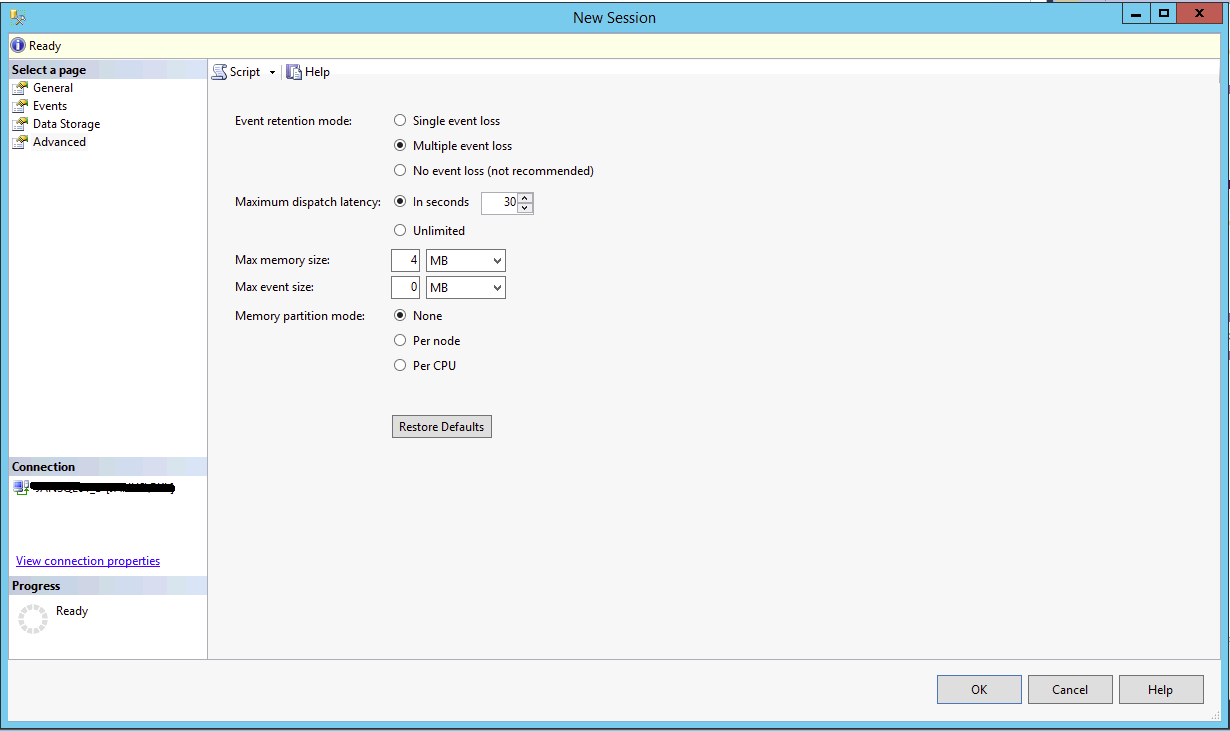Choose Unlimited dispatch latency
Viewport: 1230px width, 731px height.
coord(400,231)
